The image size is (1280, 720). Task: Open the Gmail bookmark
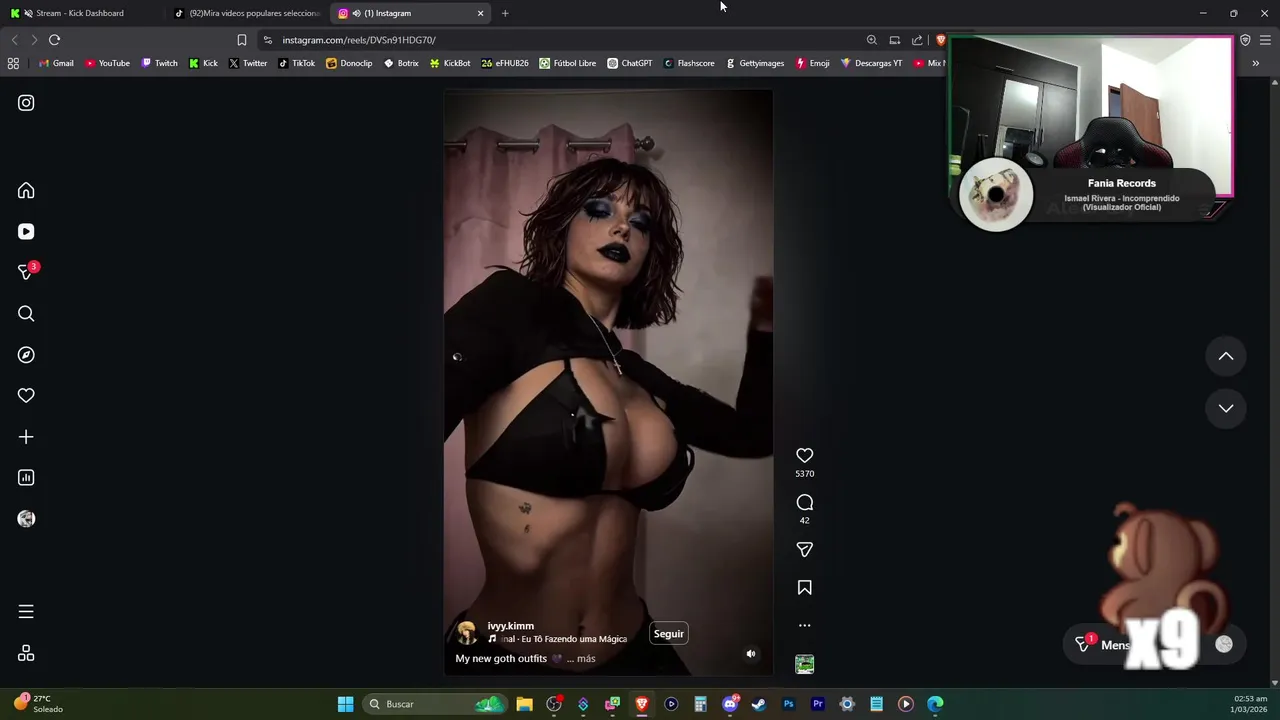click(56, 63)
